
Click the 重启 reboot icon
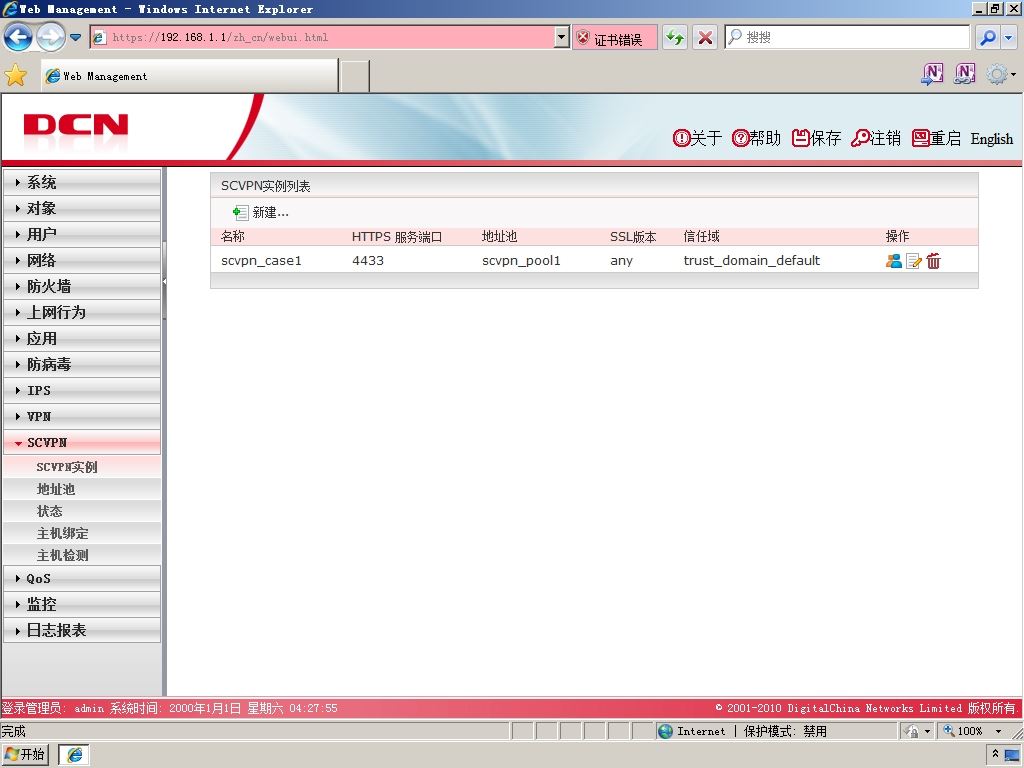[921, 138]
